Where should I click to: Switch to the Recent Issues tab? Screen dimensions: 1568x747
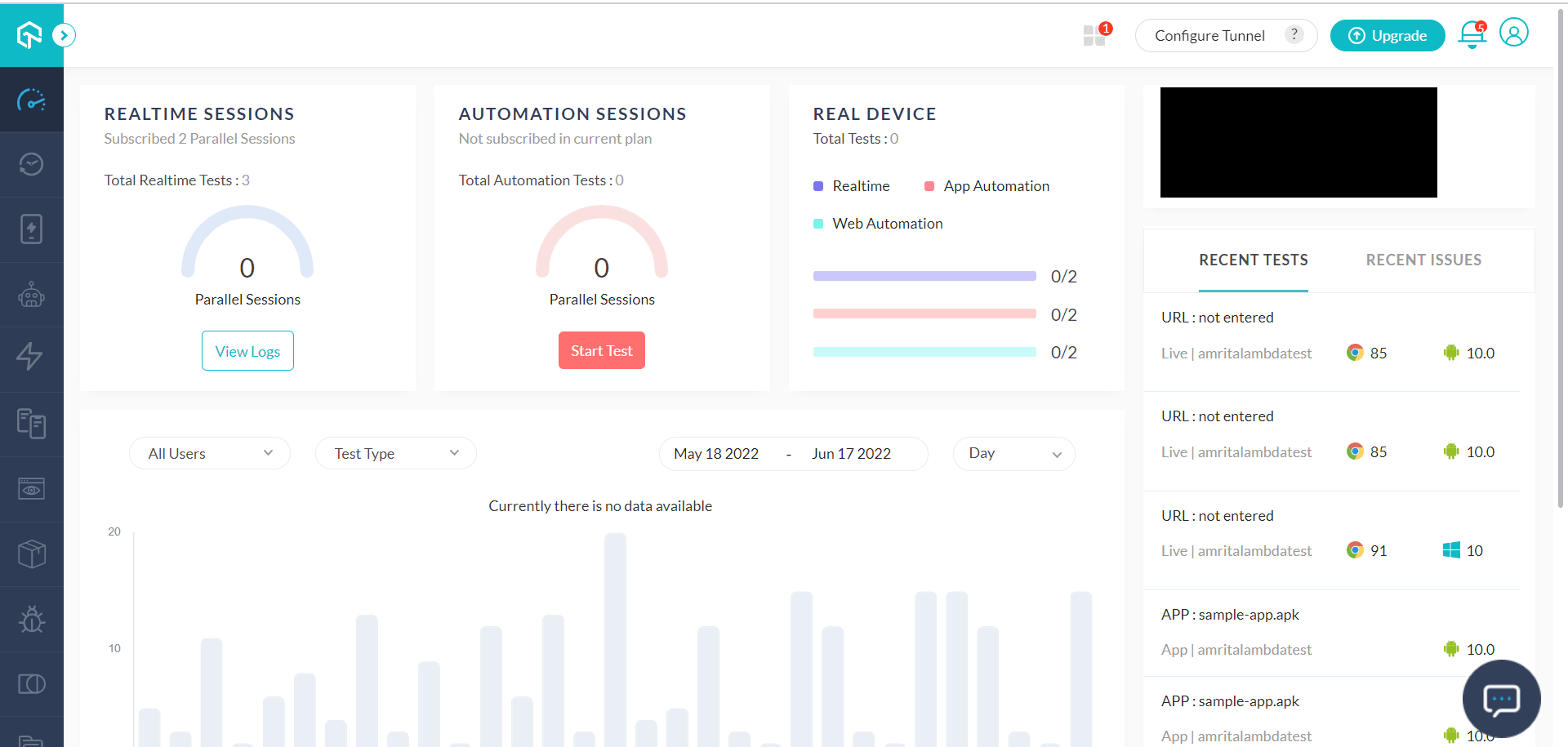[x=1423, y=260]
